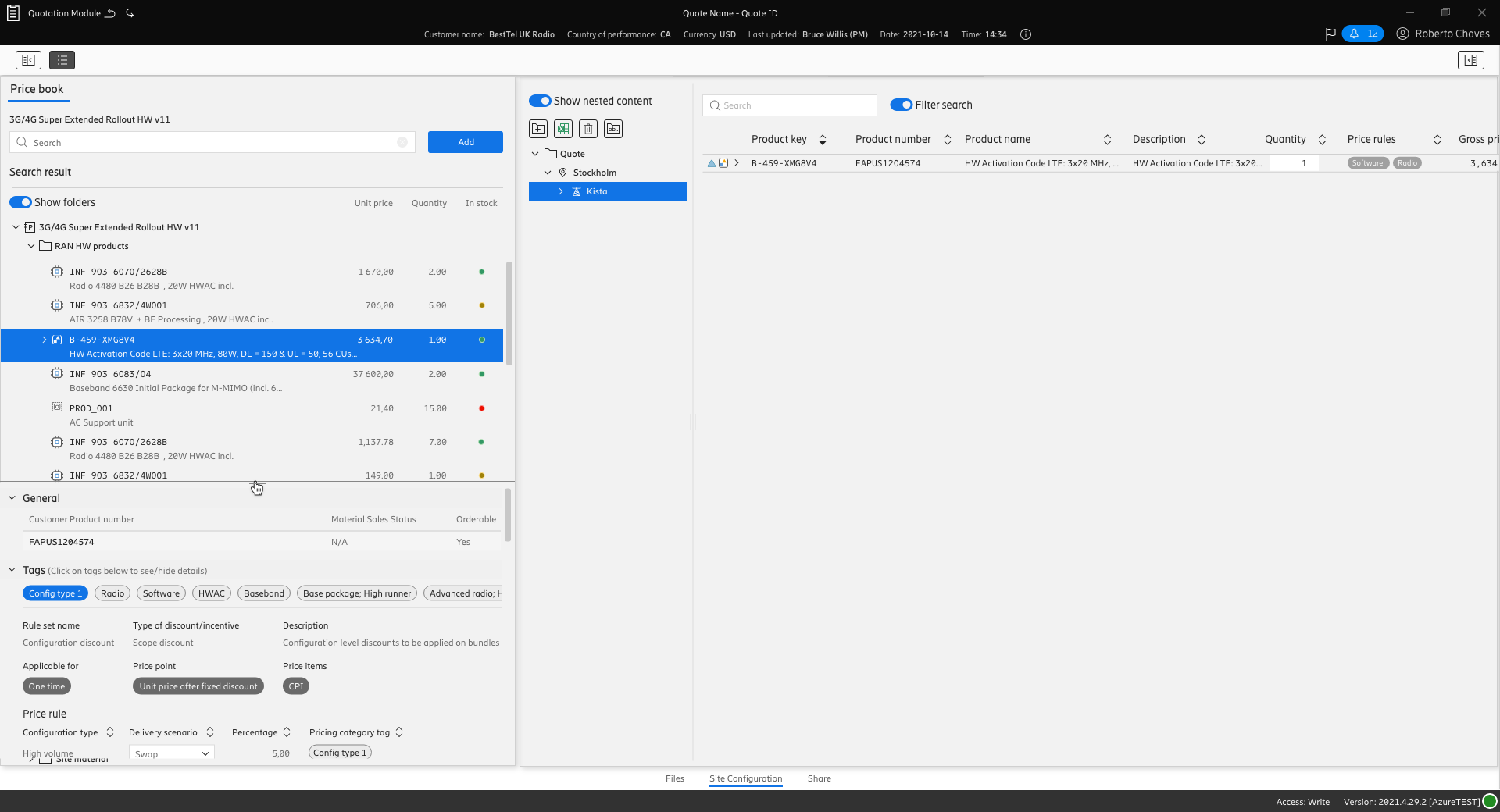
Task: Select the list view icon button
Action: pos(62,60)
